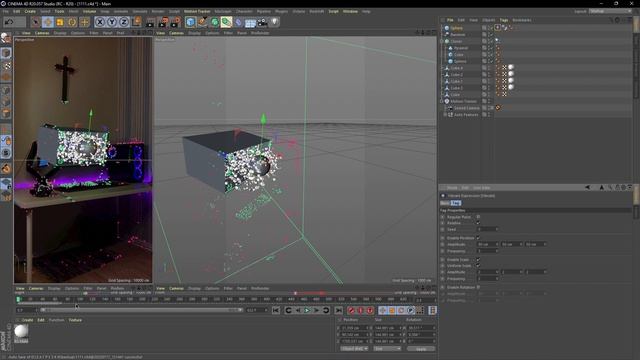Image resolution: width=640 pixels, height=360 pixels.
Task: Toggle Position keyframe recording icon
Action: 382,311
